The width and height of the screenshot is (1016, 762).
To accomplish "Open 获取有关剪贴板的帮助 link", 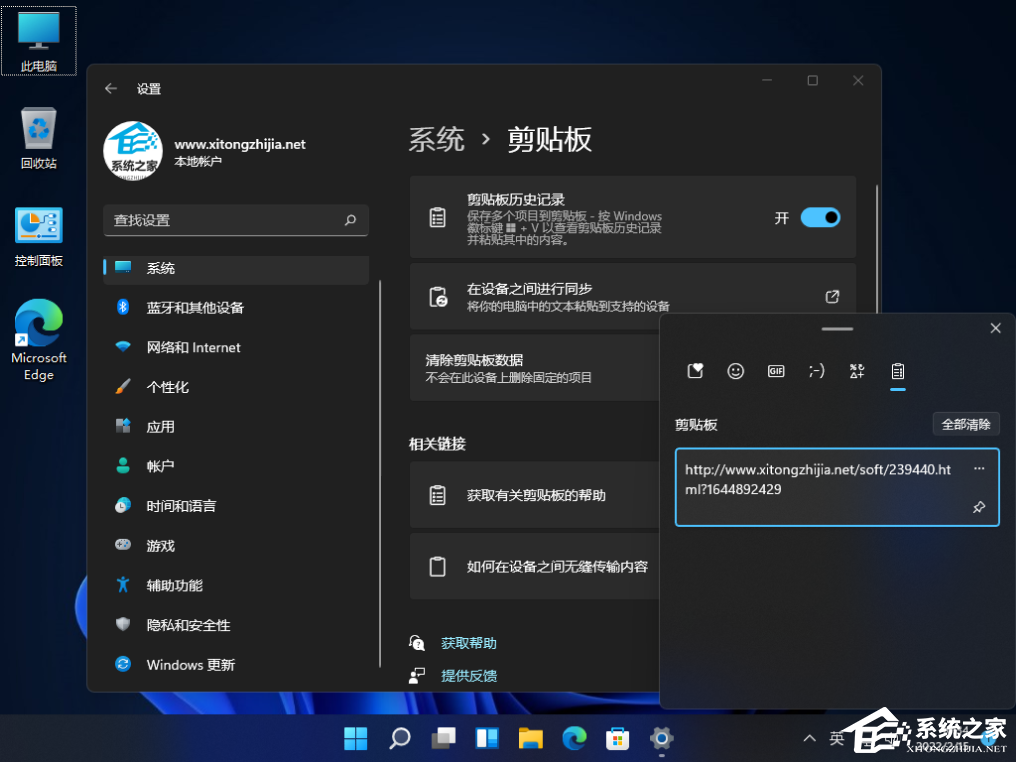I will pos(535,495).
